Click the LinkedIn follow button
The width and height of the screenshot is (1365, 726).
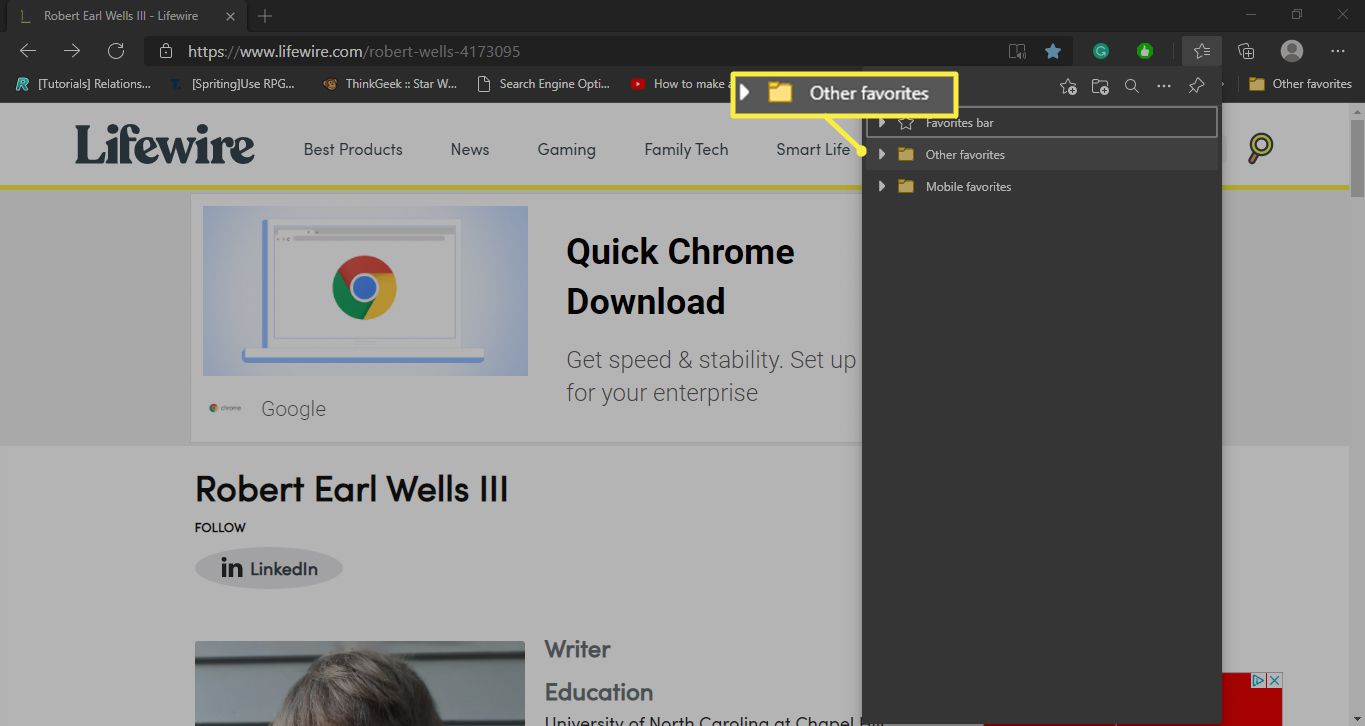(269, 568)
